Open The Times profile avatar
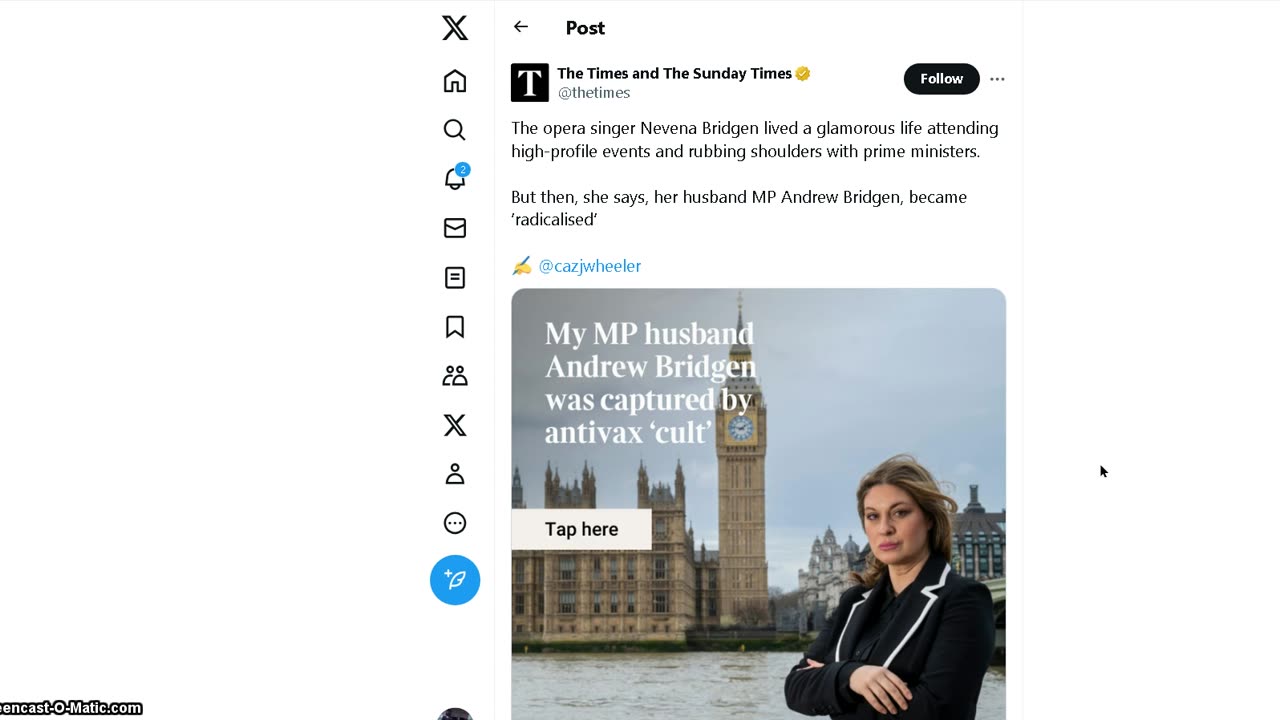This screenshot has width=1280, height=720. coord(530,83)
